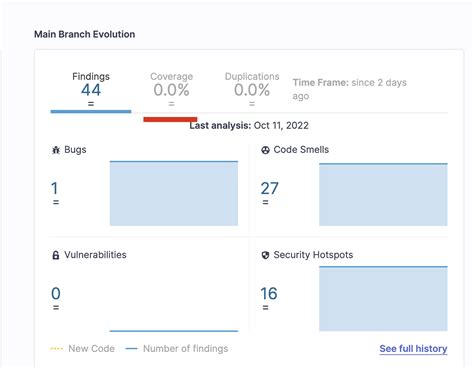Image resolution: width=474 pixels, height=368 pixels.
Task: Click the Security Hotspots shield icon
Action: point(265,255)
